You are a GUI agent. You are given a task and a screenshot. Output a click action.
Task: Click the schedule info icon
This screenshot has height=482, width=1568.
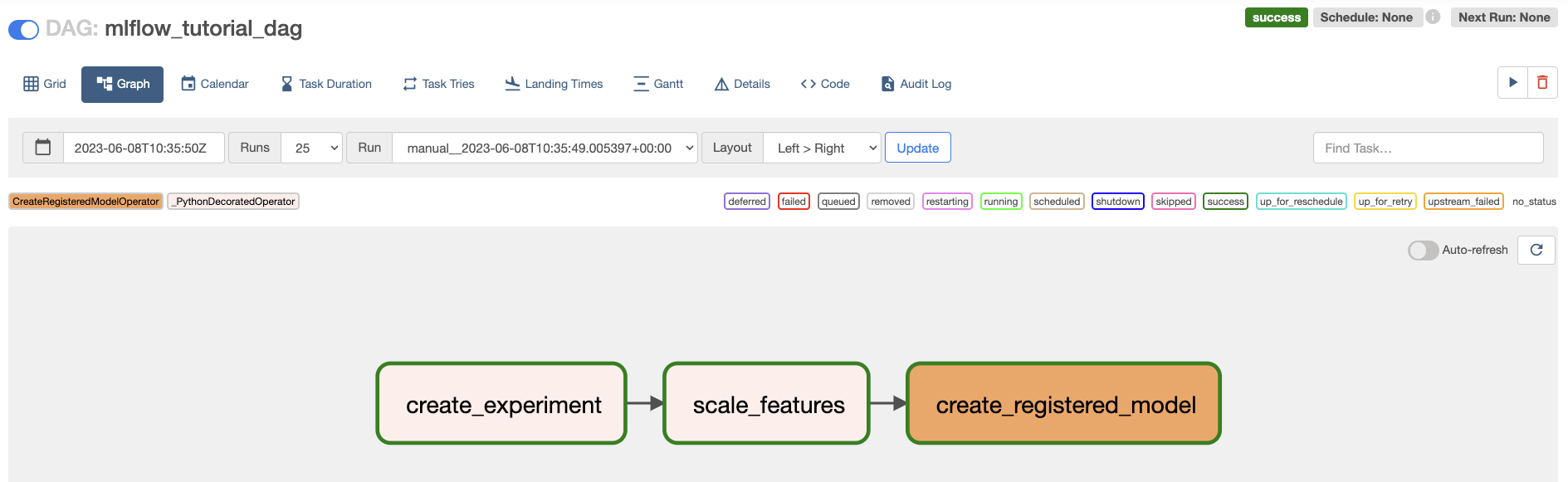[1433, 17]
